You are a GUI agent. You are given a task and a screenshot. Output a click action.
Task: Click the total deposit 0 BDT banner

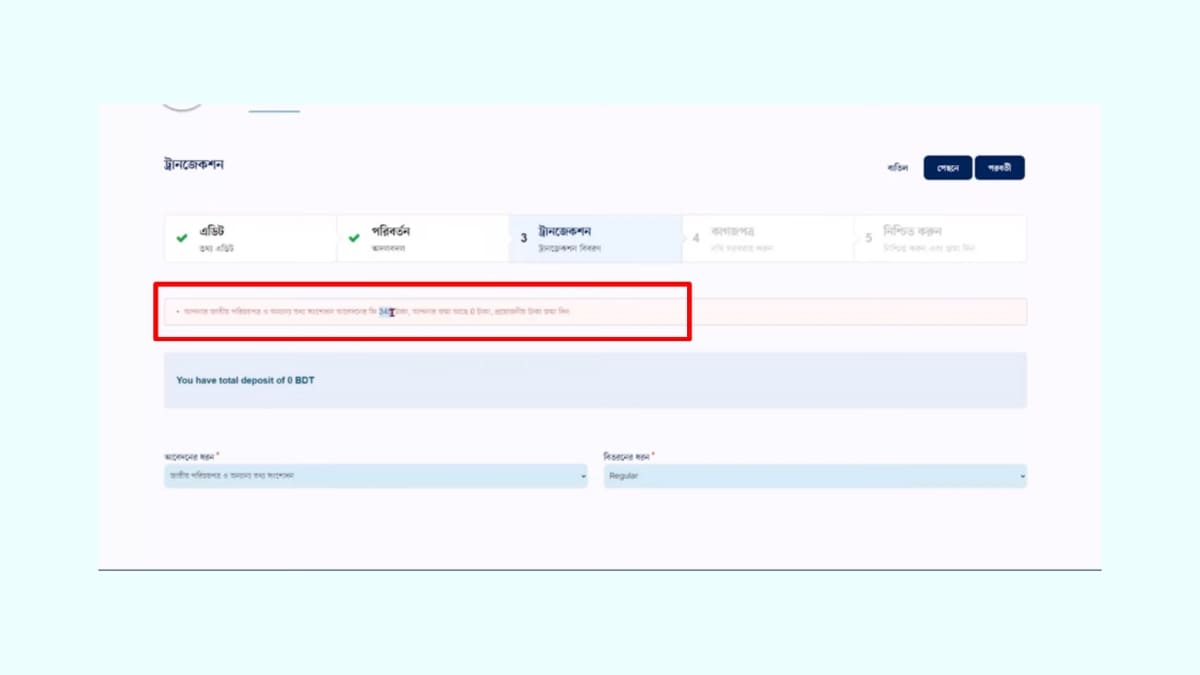(595, 380)
